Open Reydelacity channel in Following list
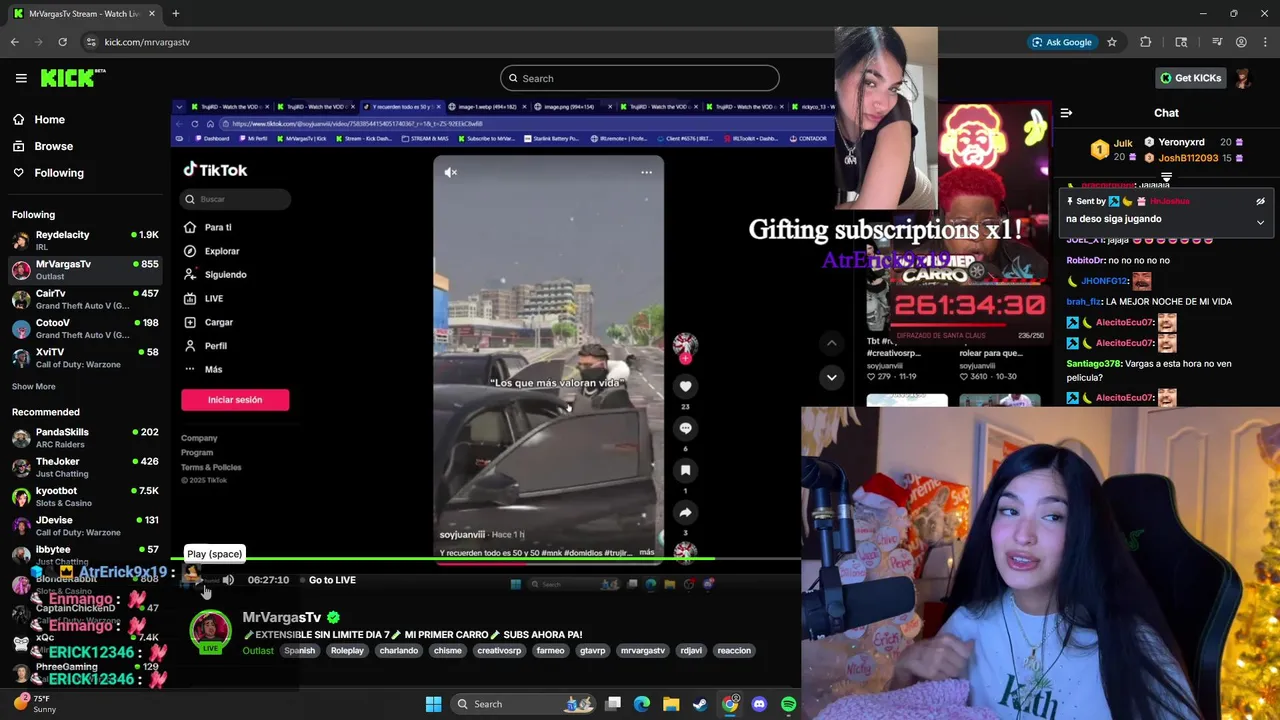Viewport: 1280px width, 720px height. click(x=85, y=240)
